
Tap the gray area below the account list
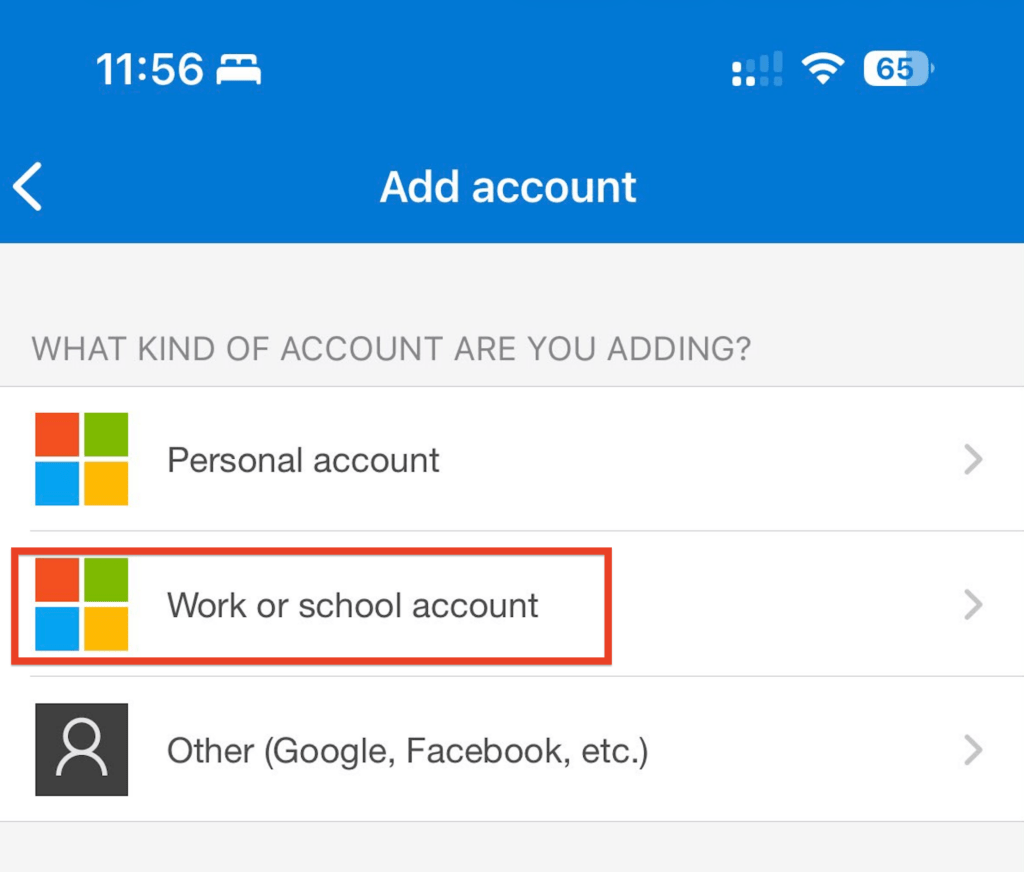pyautogui.click(x=512, y=847)
